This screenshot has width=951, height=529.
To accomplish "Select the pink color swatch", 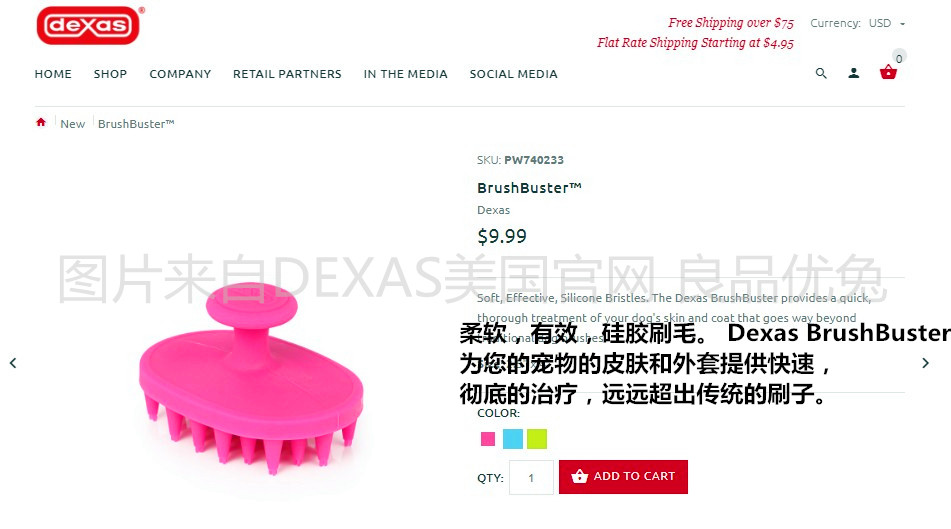I will (x=488, y=439).
